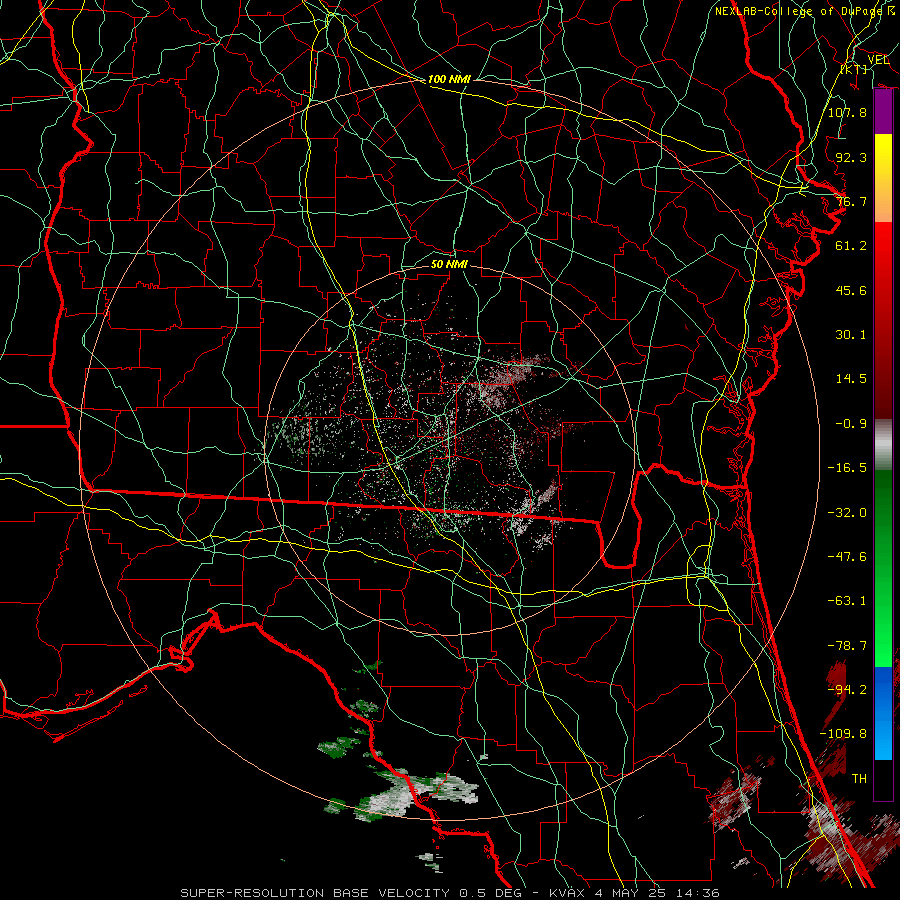This screenshot has width=900, height=900.
Task: Click the -47.6 value on velocity scale
Action: pos(847,557)
